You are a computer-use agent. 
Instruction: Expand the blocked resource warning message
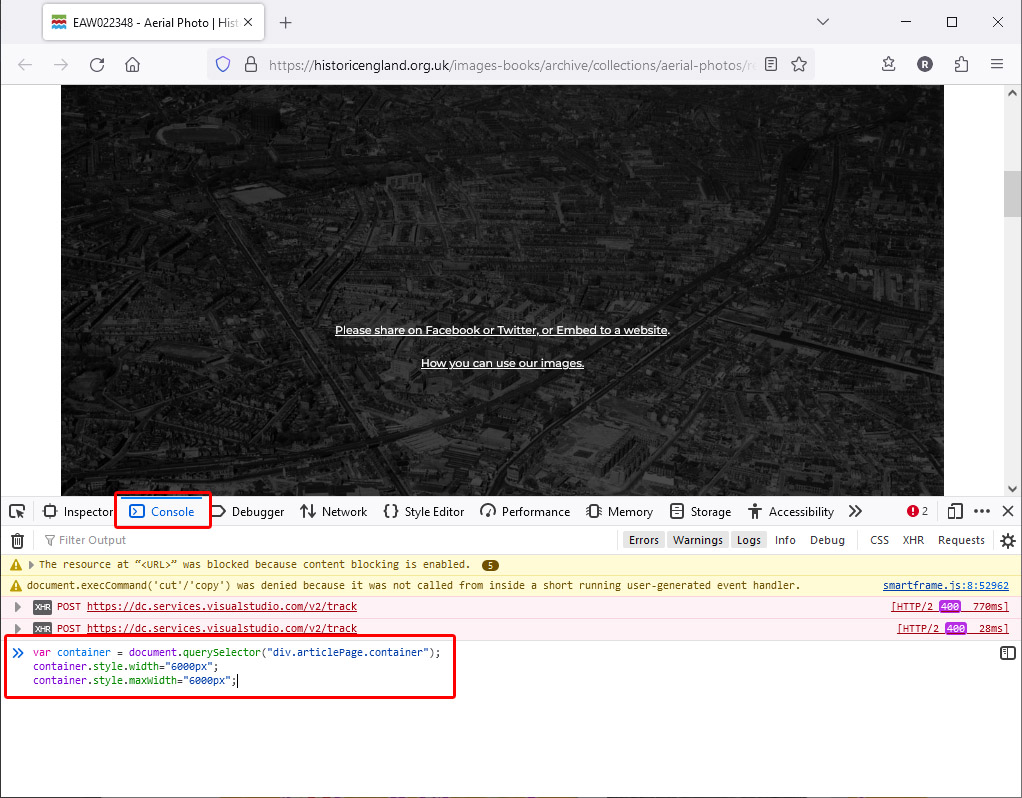coord(31,565)
